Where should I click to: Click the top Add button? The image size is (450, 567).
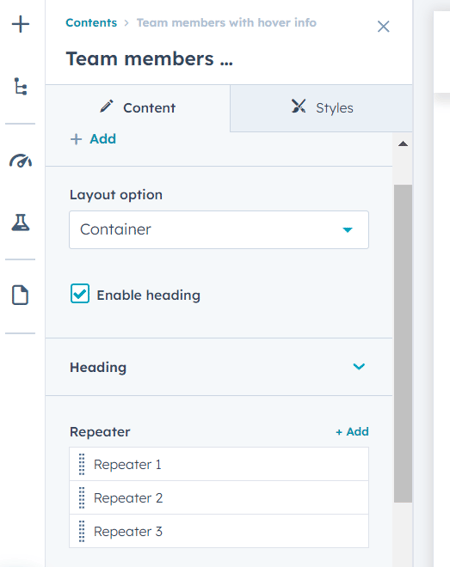click(x=93, y=139)
